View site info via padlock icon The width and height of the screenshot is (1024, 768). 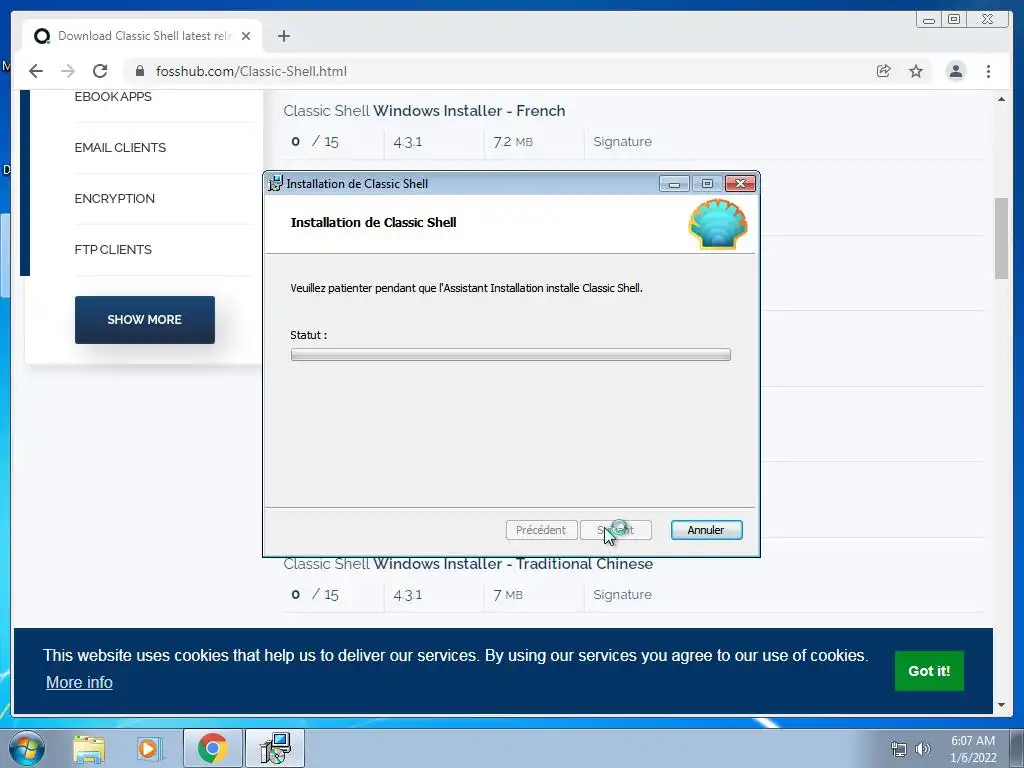[140, 71]
